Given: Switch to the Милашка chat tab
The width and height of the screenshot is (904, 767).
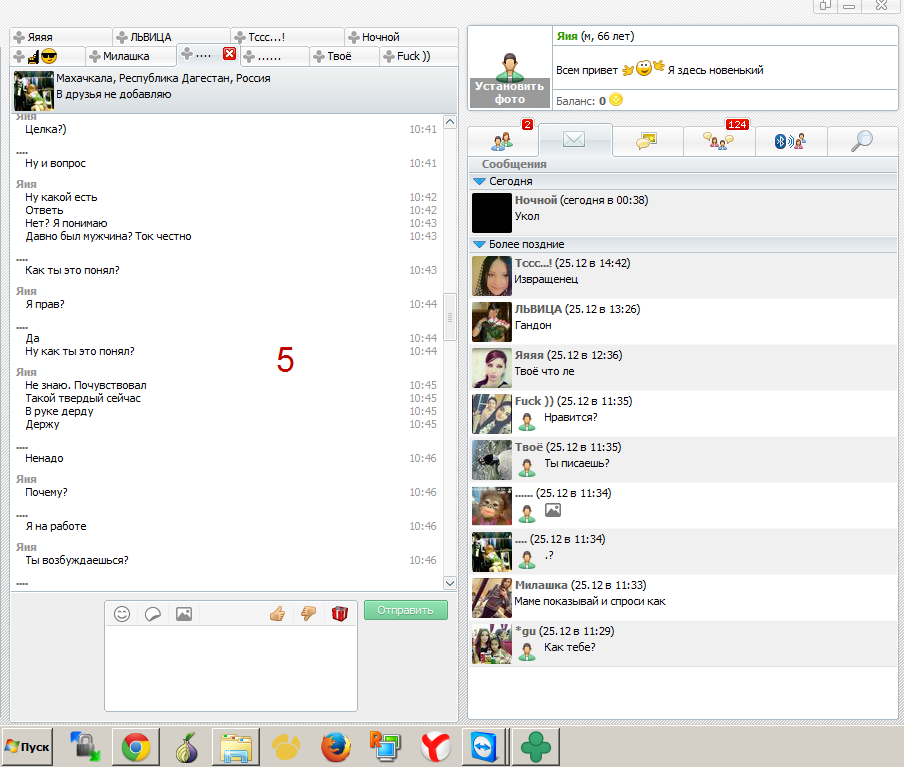Looking at the screenshot, I should (130, 56).
